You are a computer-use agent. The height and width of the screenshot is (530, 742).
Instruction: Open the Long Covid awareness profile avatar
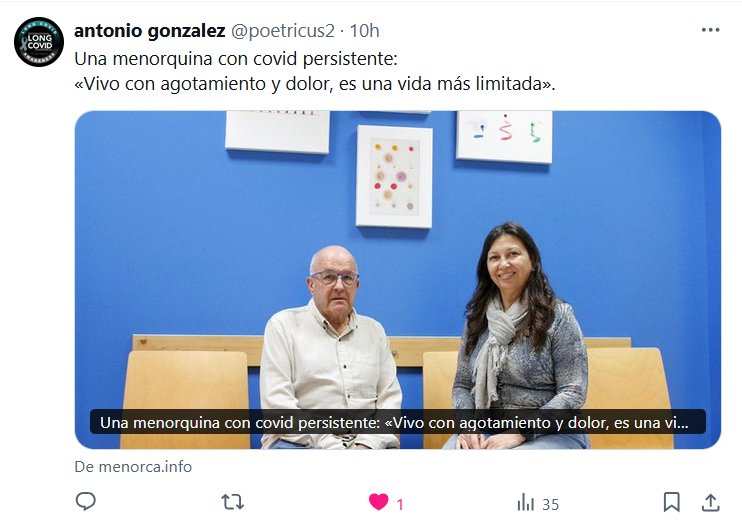(x=39, y=42)
